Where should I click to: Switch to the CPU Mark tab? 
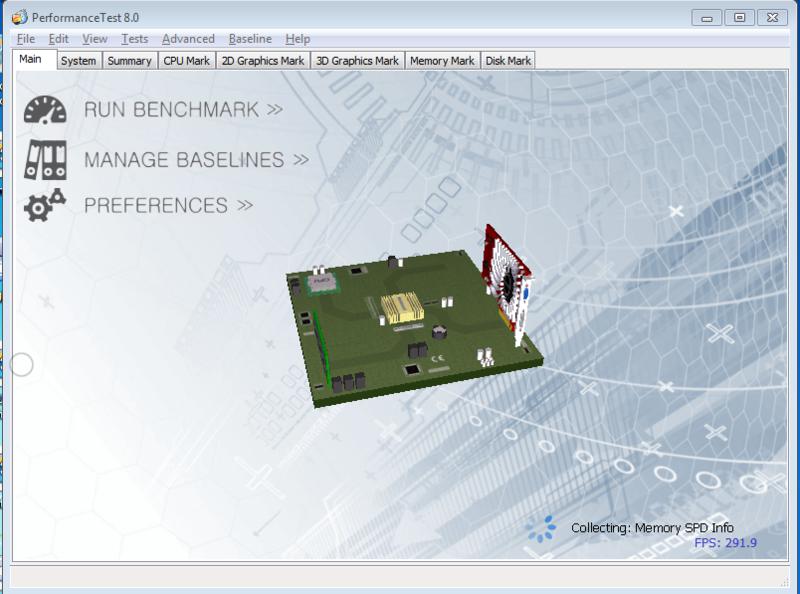coord(187,61)
